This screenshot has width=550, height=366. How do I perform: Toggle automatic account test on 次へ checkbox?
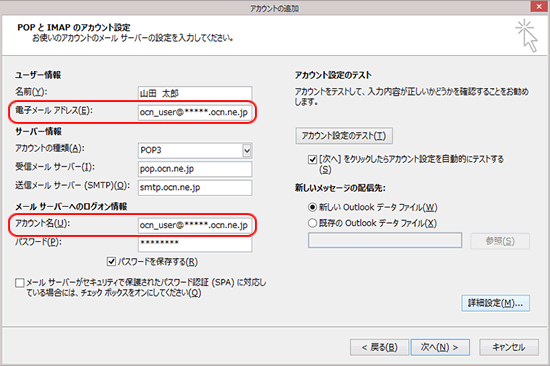[312, 160]
